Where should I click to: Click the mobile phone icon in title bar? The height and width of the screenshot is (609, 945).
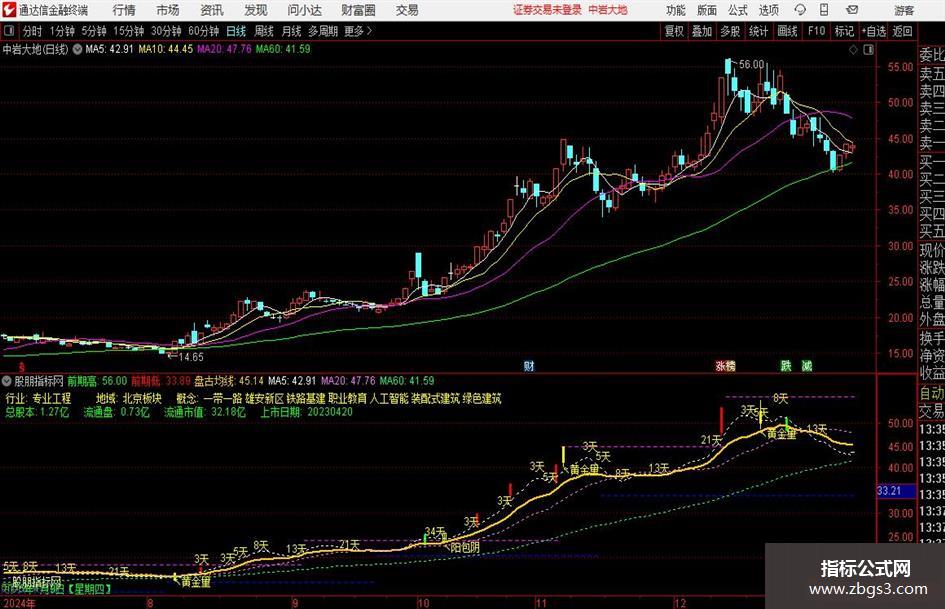click(824, 10)
